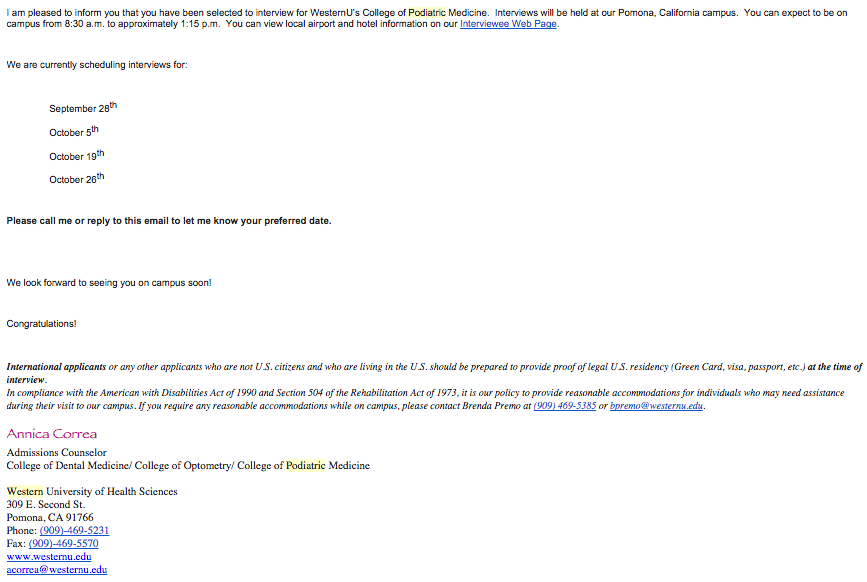Click the "We look forward to seeing you" sentence
This screenshot has height=582, width=867.
point(109,283)
